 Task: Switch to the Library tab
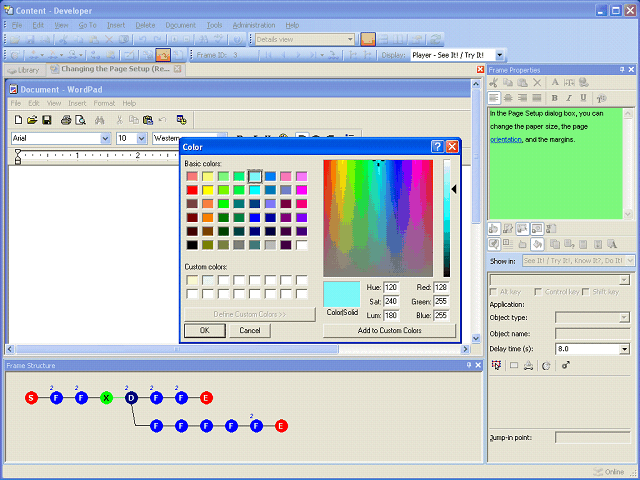point(24,70)
